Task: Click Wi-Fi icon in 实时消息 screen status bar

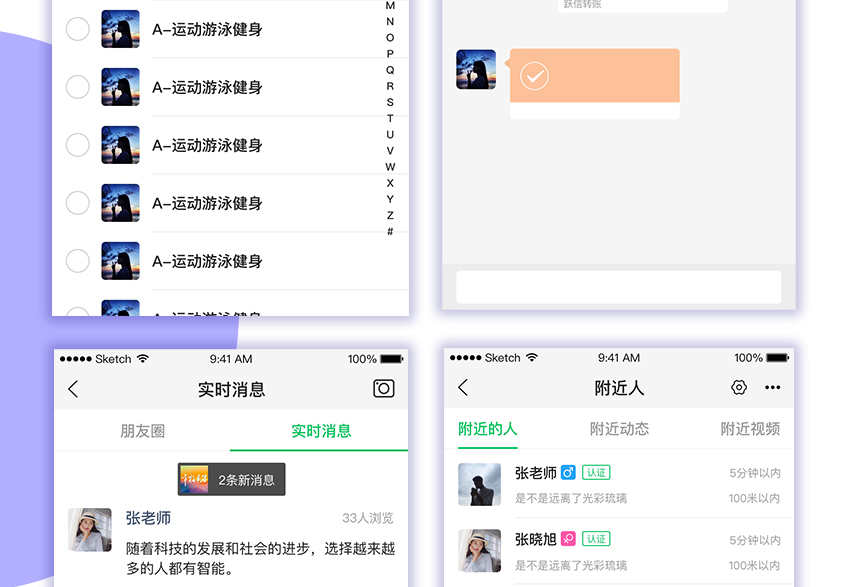Action: pyautogui.click(x=143, y=359)
